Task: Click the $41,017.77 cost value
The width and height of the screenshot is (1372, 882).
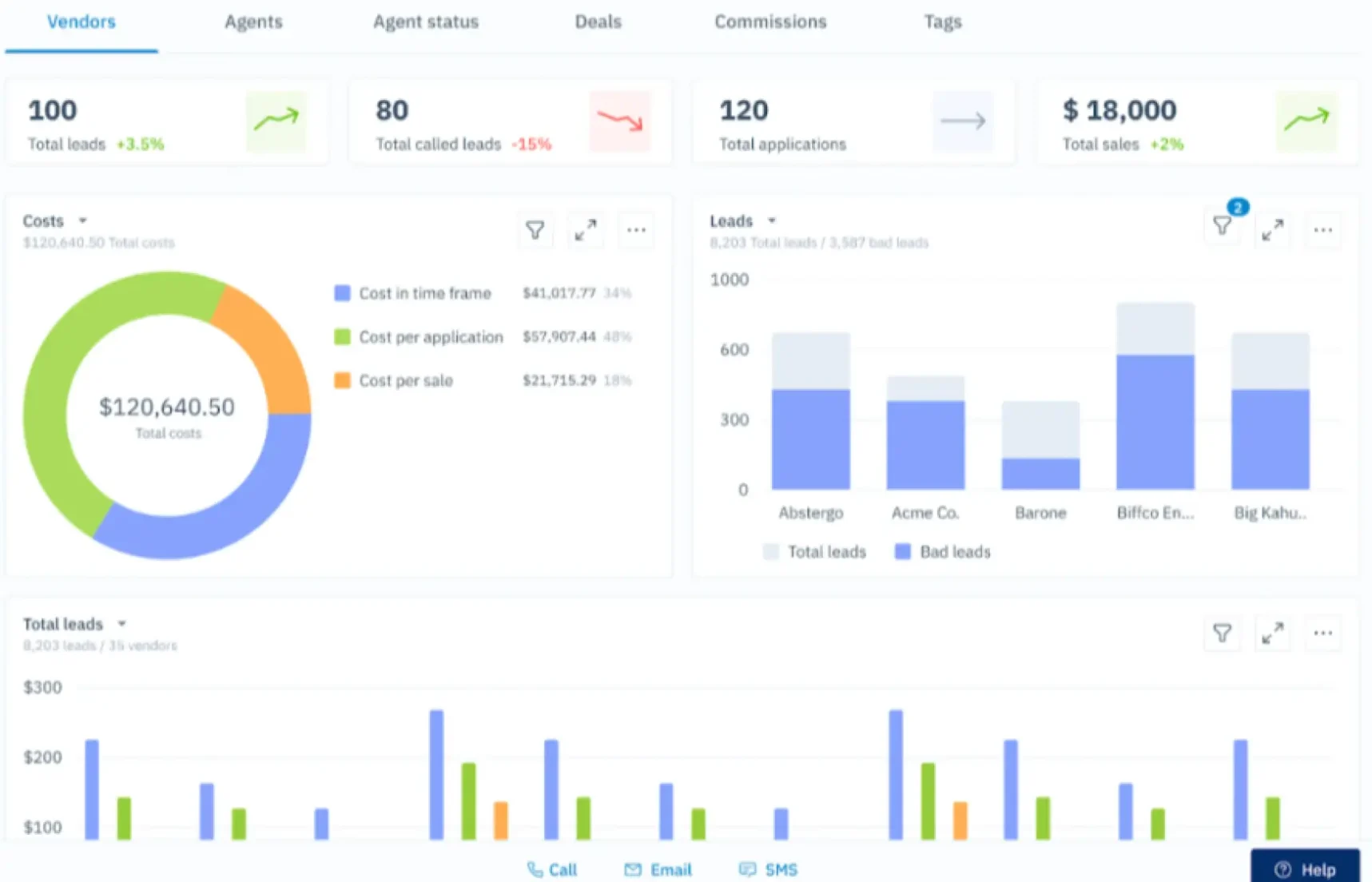Action: pyautogui.click(x=559, y=293)
